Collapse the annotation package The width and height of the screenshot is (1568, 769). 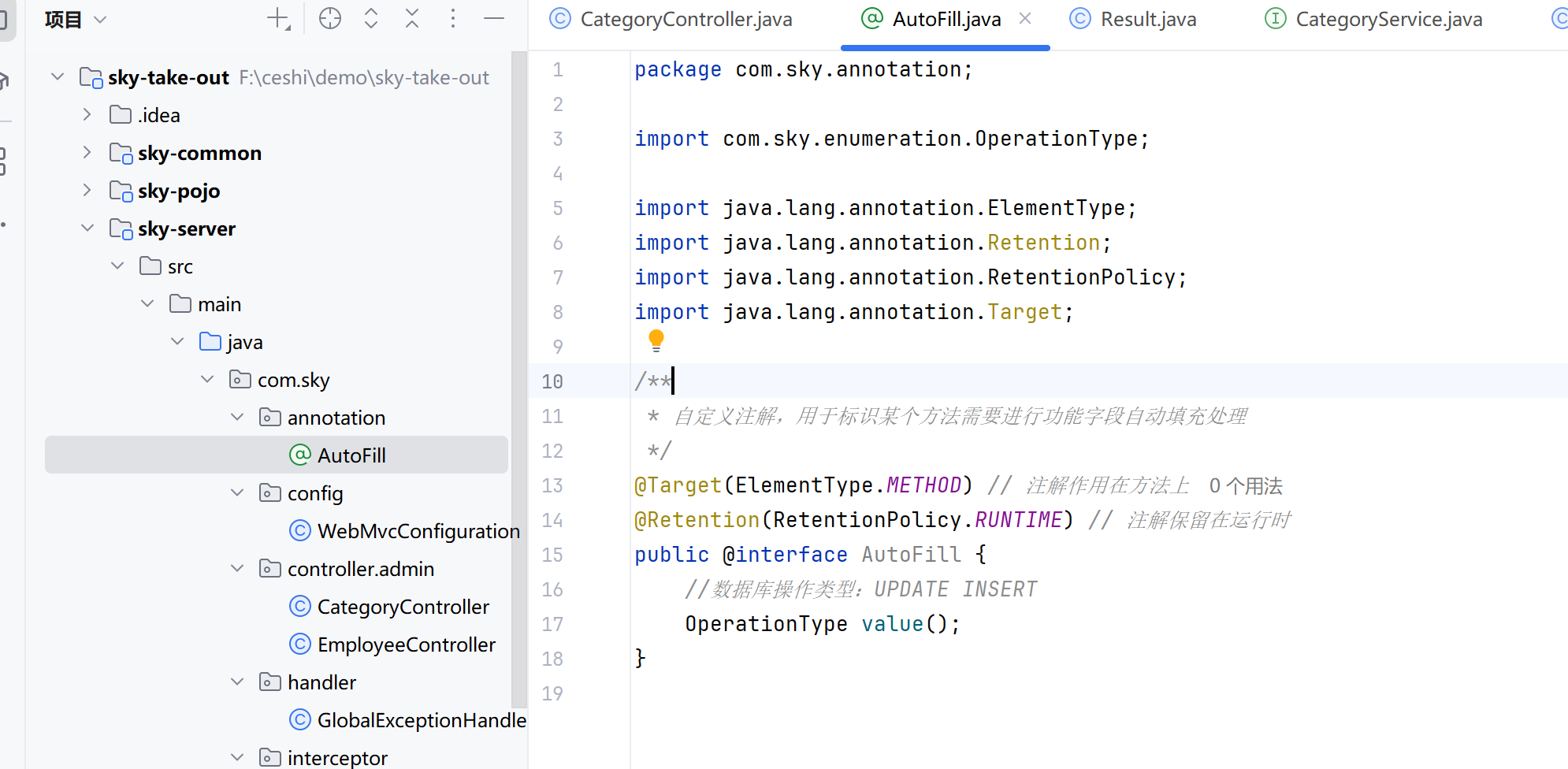point(237,418)
